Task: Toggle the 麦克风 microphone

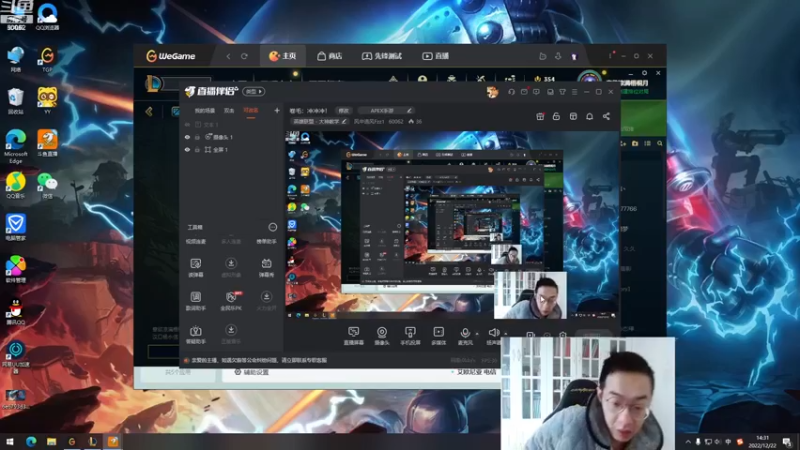Action: click(465, 336)
